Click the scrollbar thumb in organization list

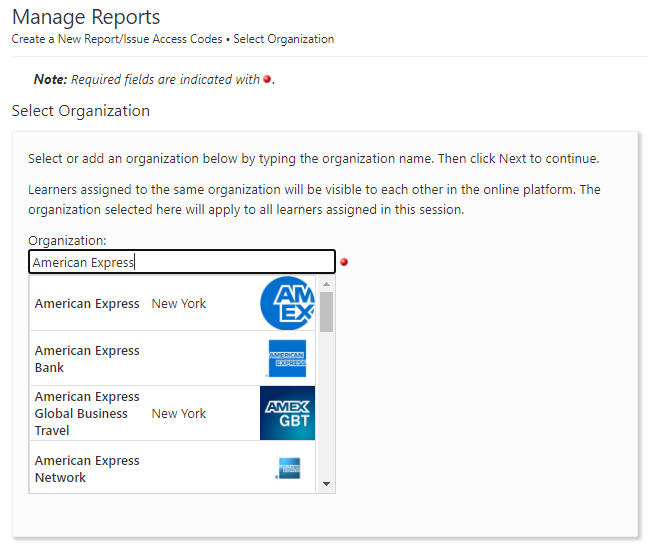click(x=326, y=312)
